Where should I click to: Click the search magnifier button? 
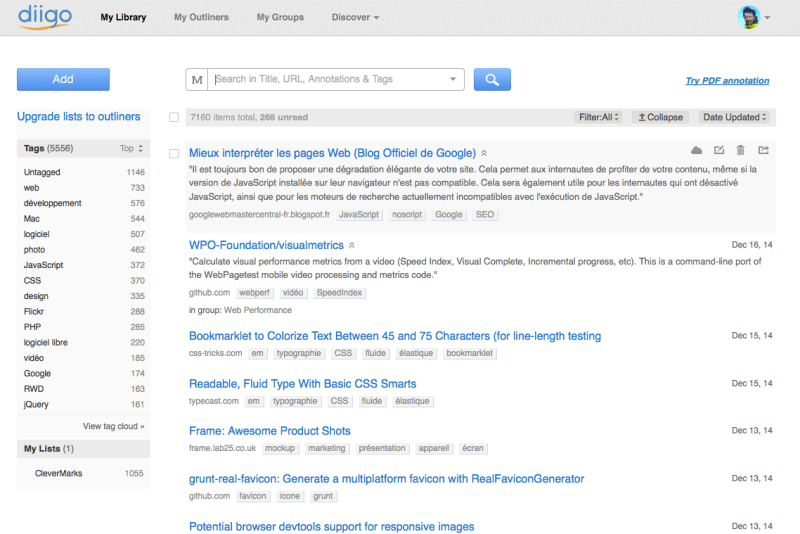[x=492, y=80]
